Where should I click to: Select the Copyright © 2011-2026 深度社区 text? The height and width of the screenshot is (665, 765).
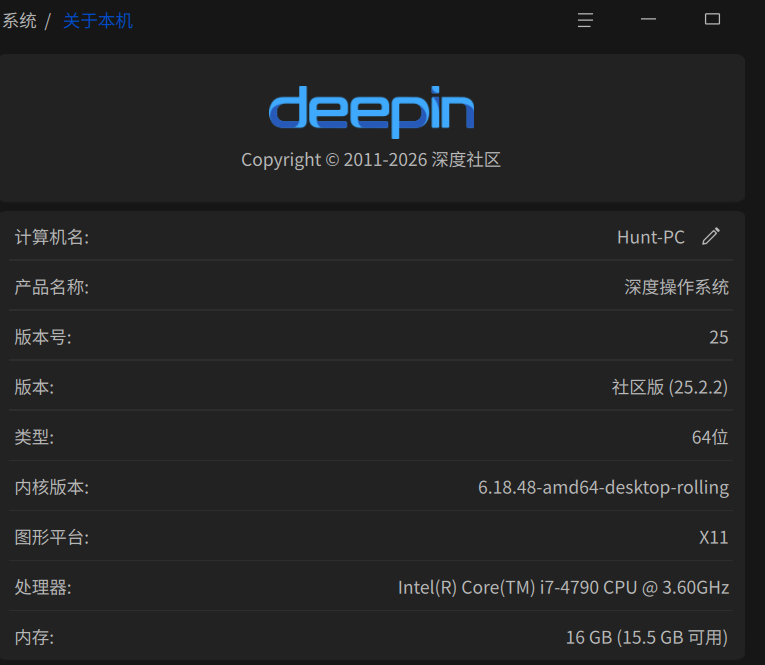pos(371,160)
